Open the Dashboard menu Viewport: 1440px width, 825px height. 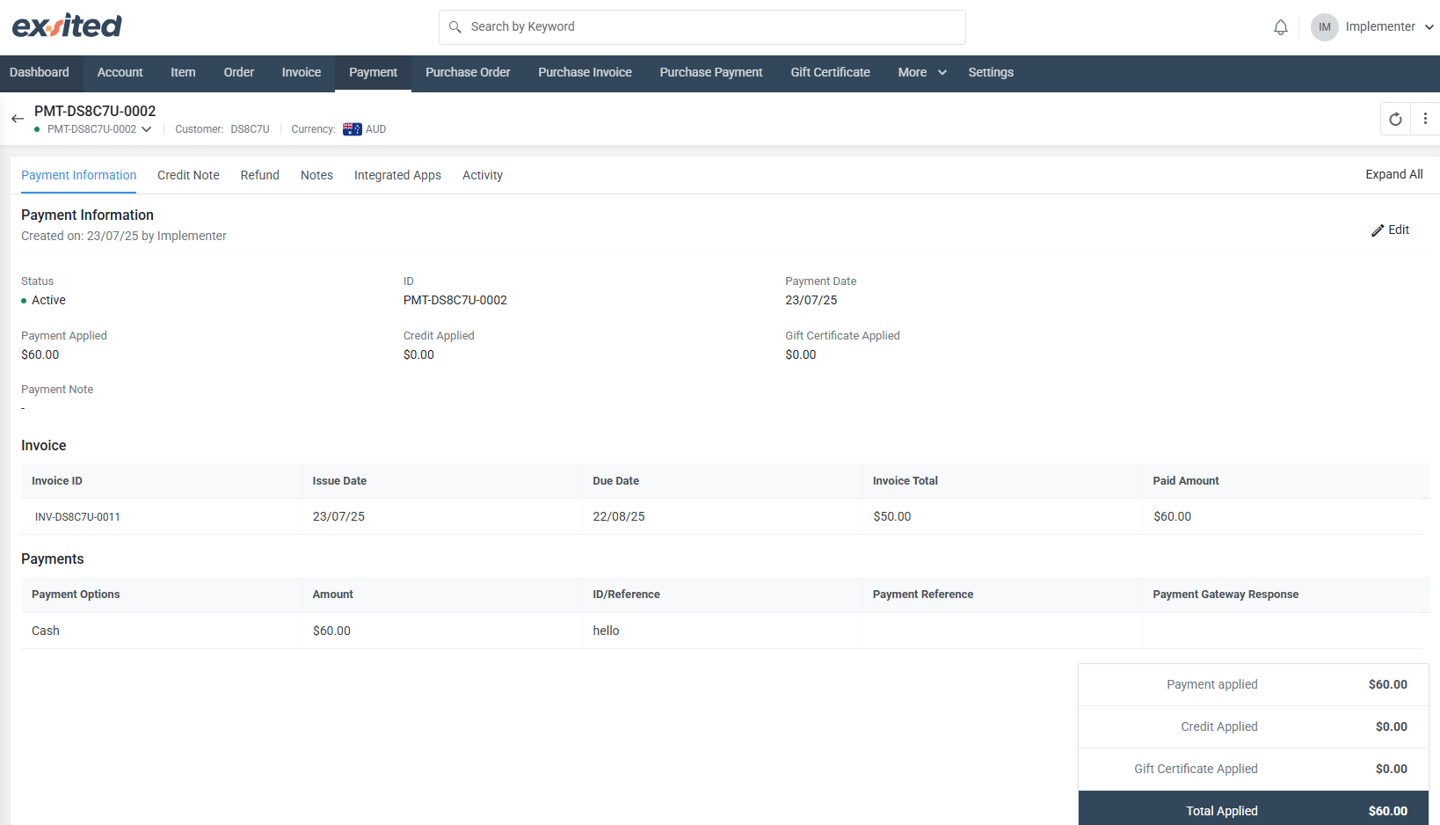[x=39, y=72]
